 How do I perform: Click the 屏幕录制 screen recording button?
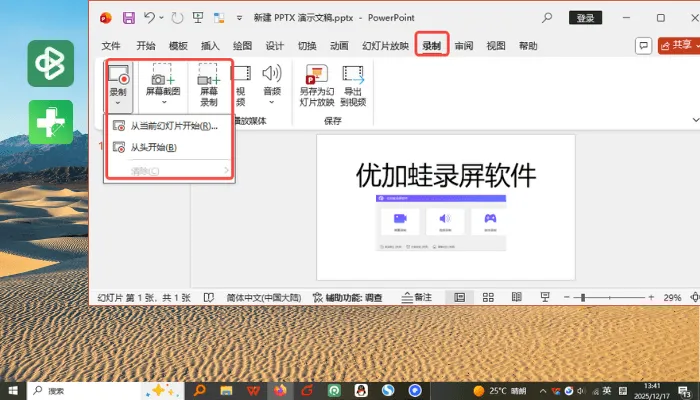208,85
